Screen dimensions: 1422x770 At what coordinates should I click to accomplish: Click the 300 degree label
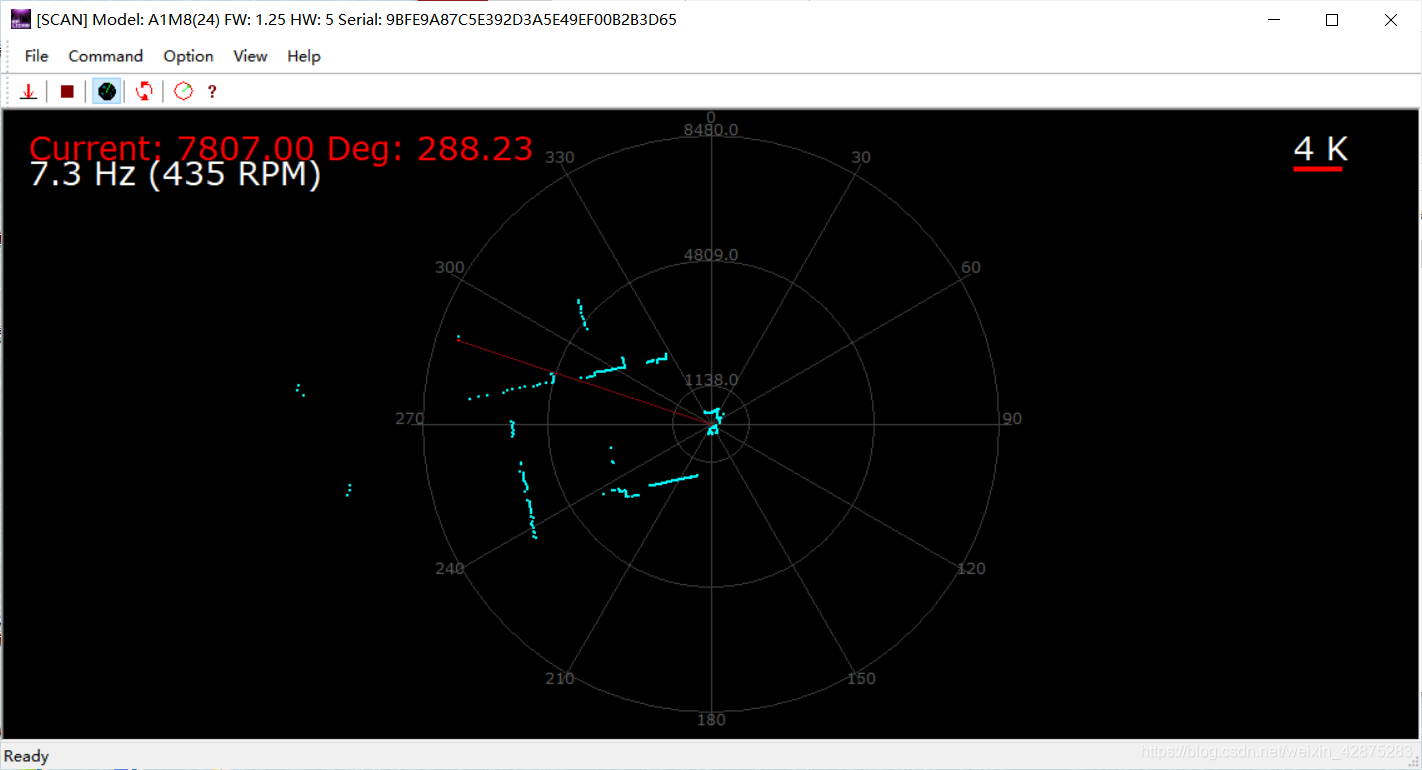tap(450, 268)
